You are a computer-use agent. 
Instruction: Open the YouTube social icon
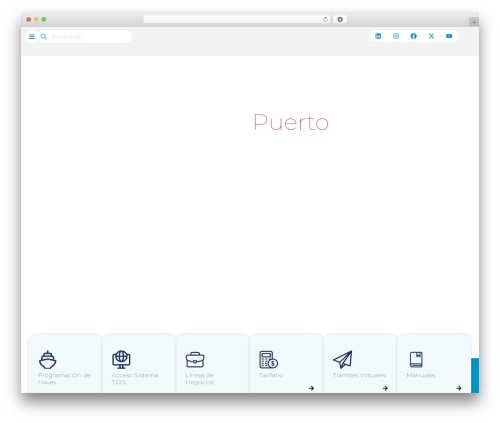[449, 36]
